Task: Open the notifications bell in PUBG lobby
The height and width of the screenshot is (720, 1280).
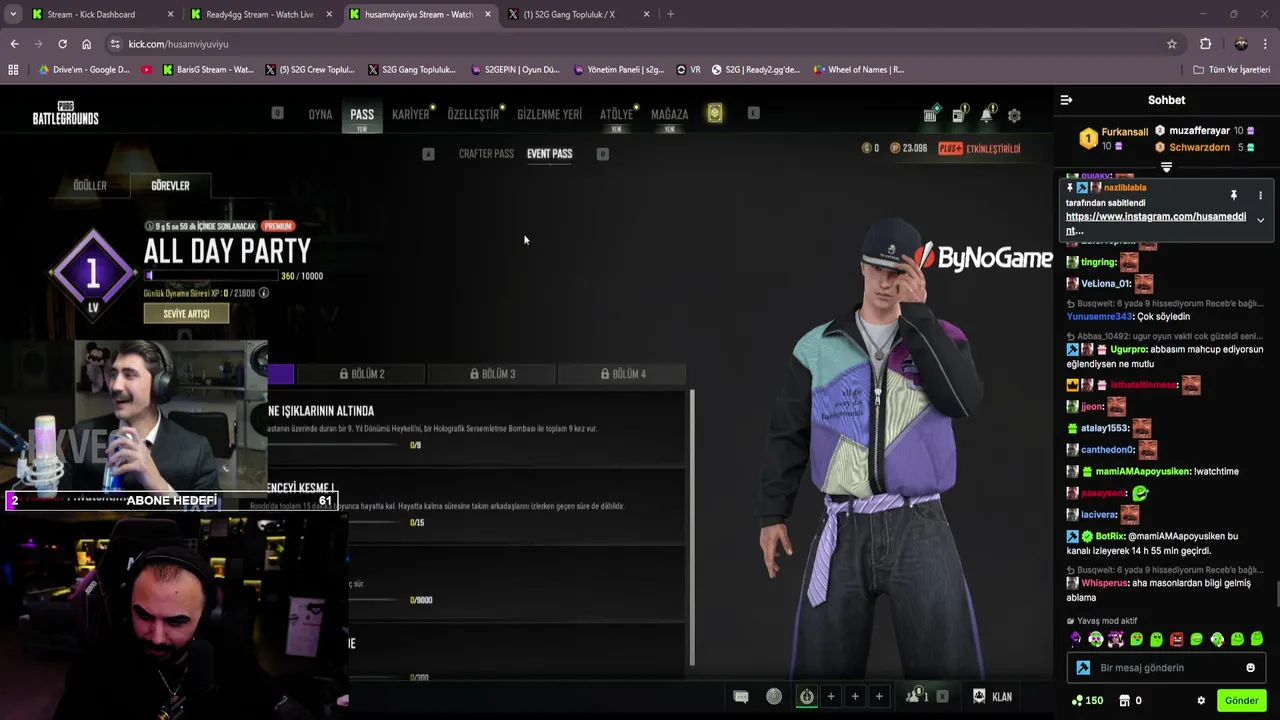Action: (x=986, y=114)
